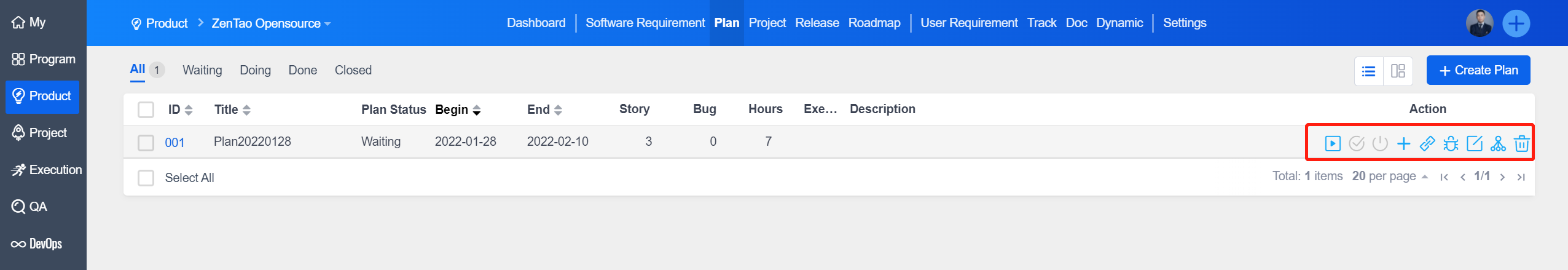Start plan 001 with the play icon
This screenshot has width=1568, height=270.
(x=1333, y=144)
